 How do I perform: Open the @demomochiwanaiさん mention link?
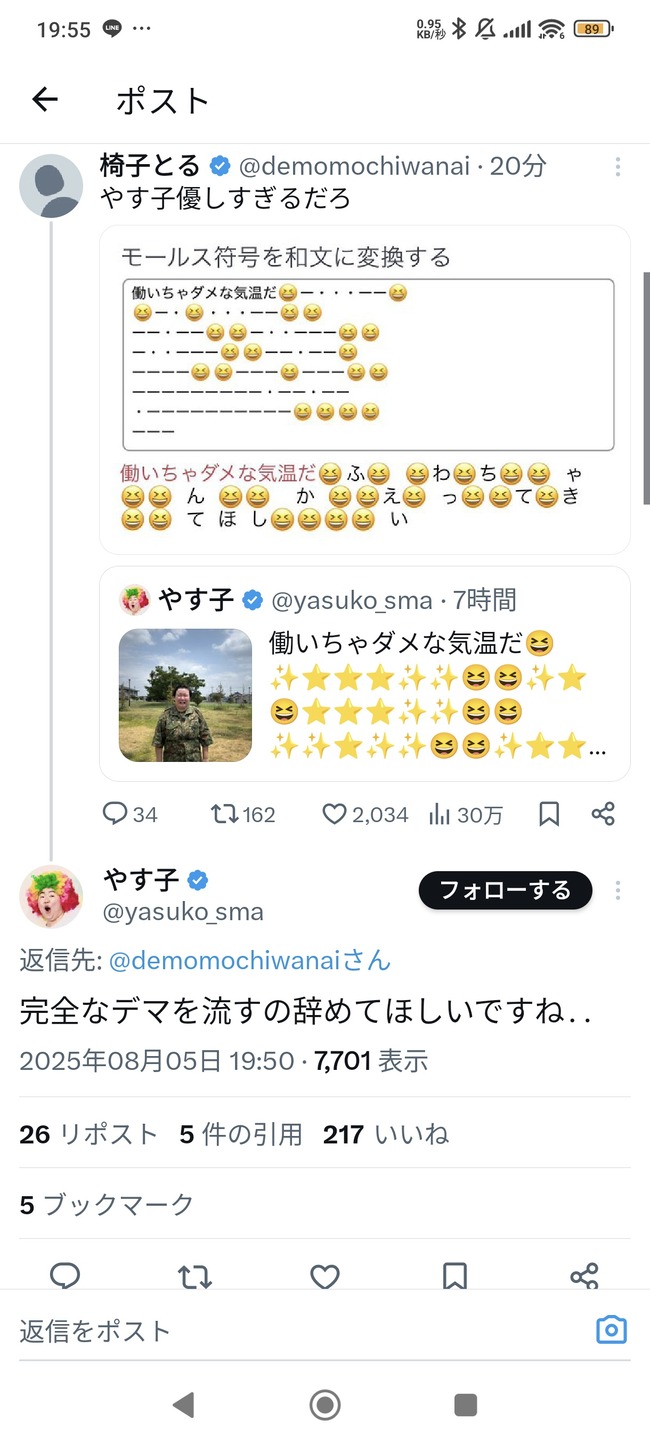(x=249, y=962)
